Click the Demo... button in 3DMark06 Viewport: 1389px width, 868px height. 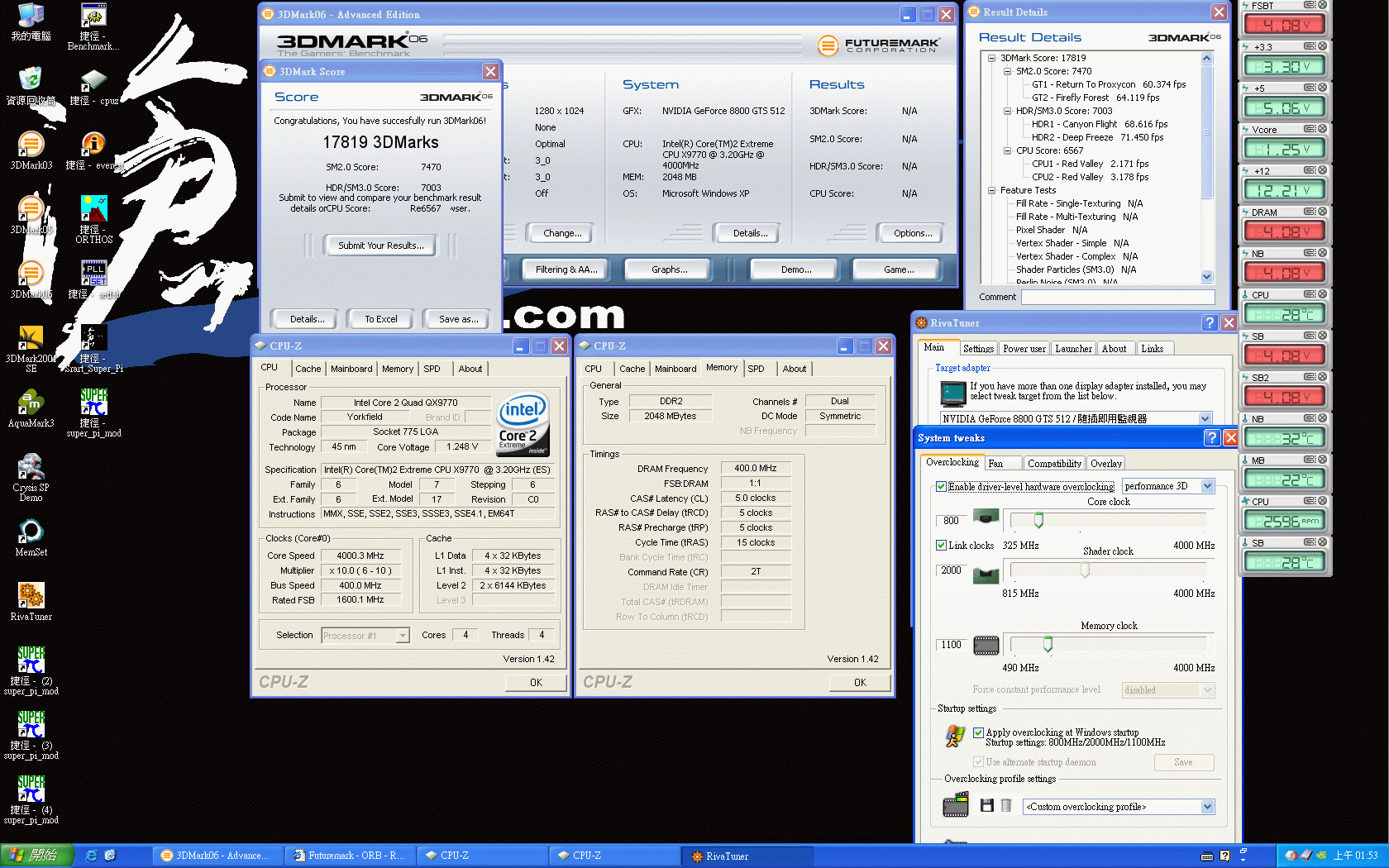point(795,269)
